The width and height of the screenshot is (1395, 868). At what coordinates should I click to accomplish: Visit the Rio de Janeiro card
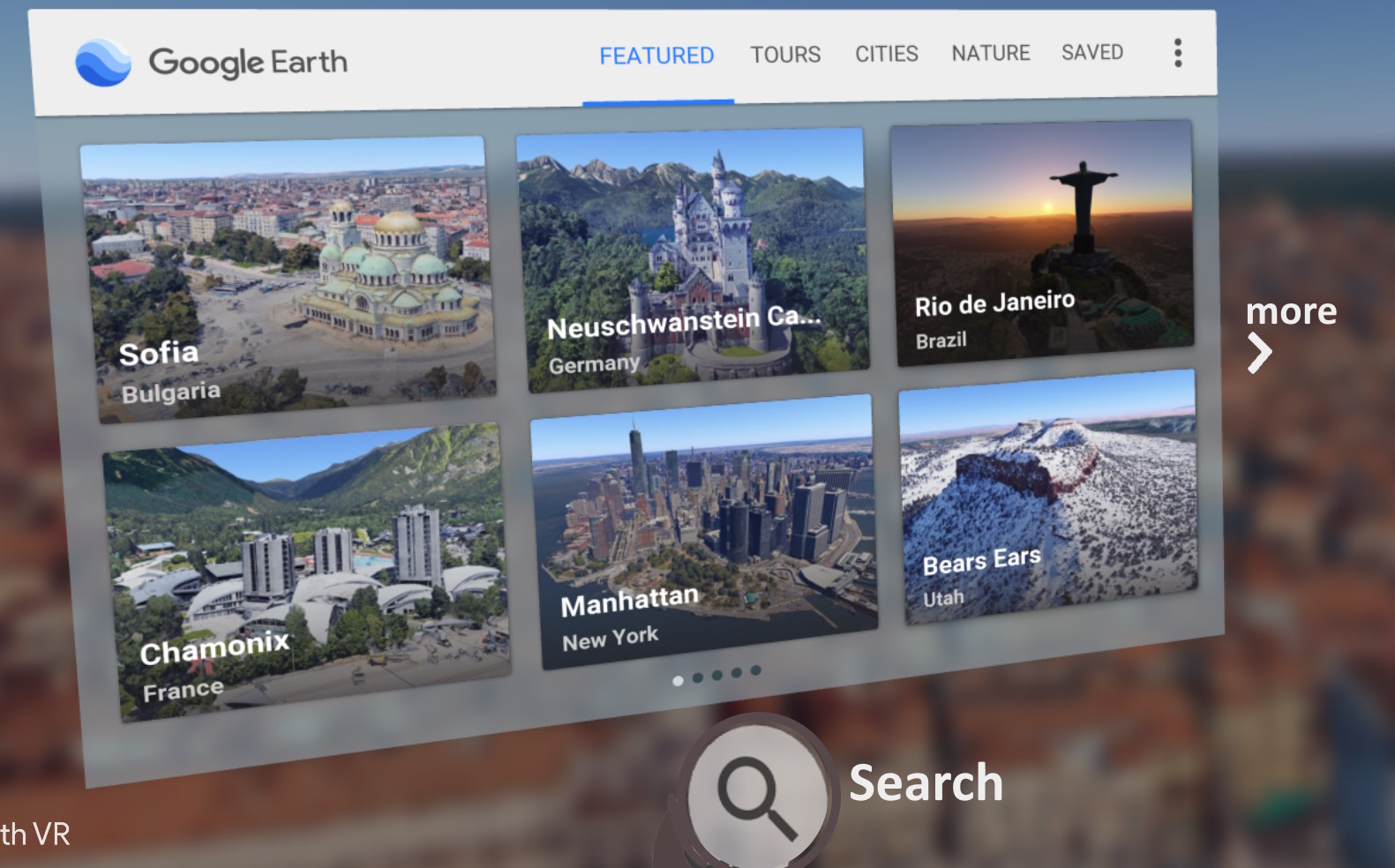[1042, 243]
